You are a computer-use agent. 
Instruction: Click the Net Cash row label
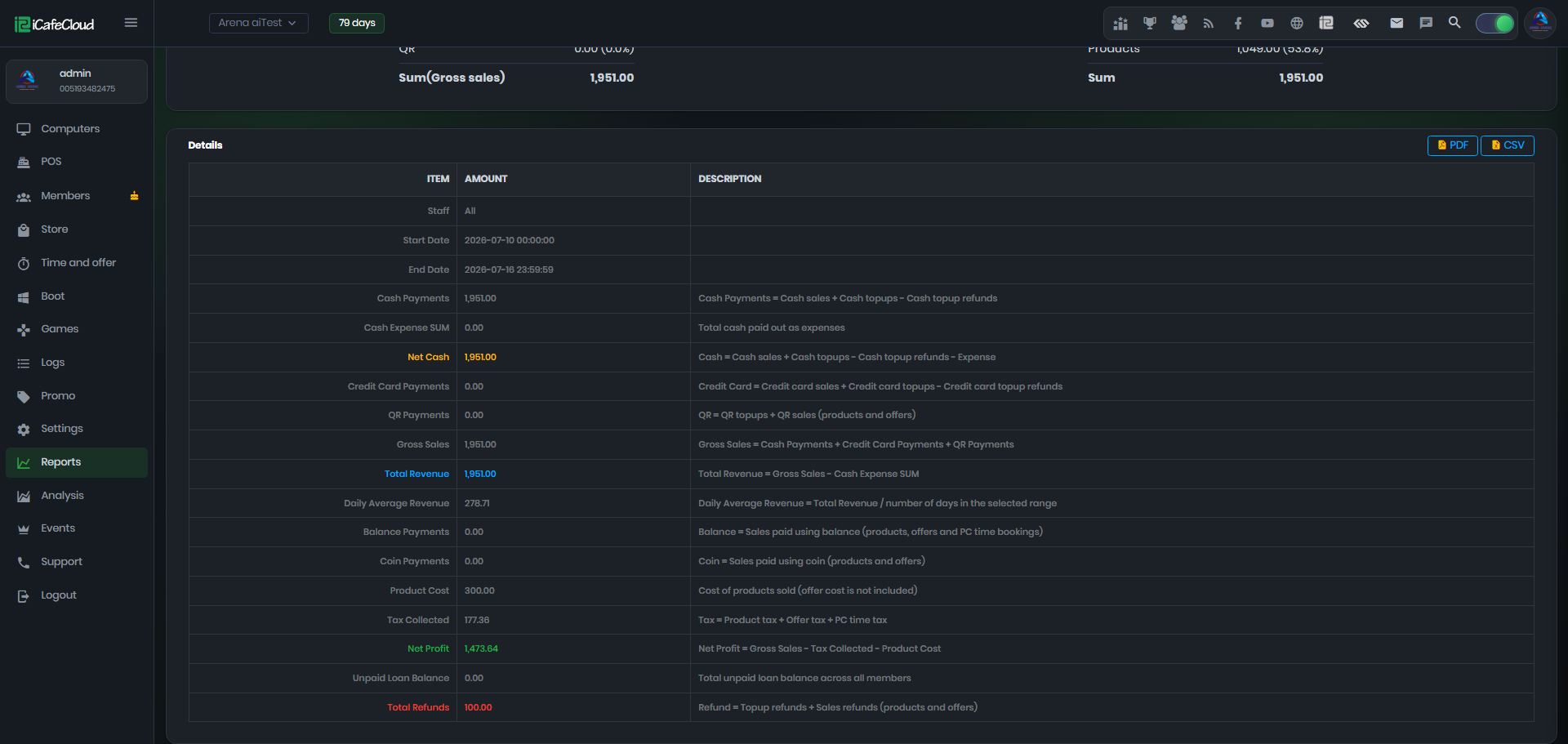[x=428, y=357]
